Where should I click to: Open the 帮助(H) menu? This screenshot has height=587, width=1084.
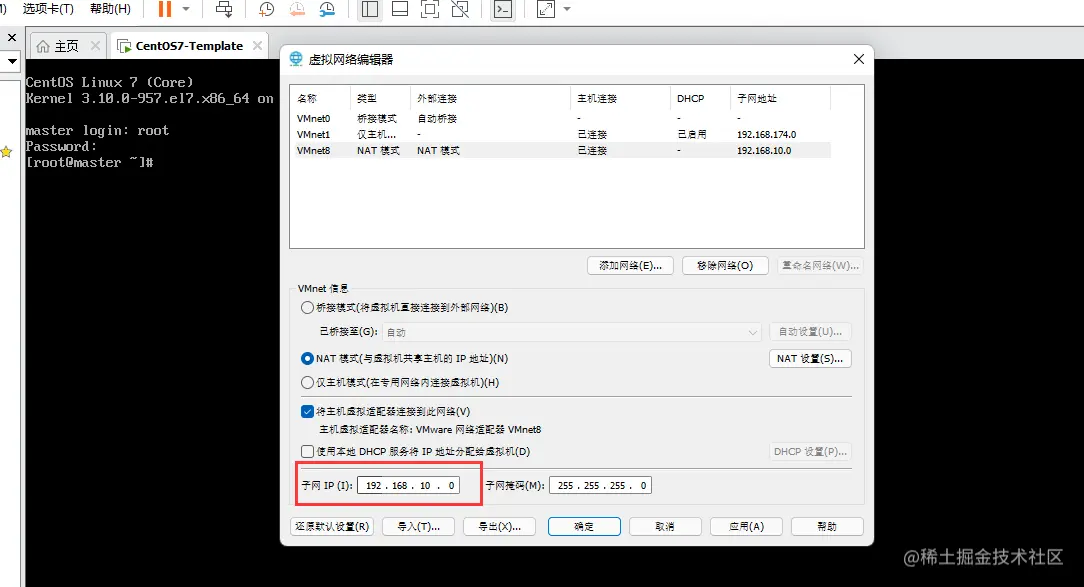click(110, 9)
